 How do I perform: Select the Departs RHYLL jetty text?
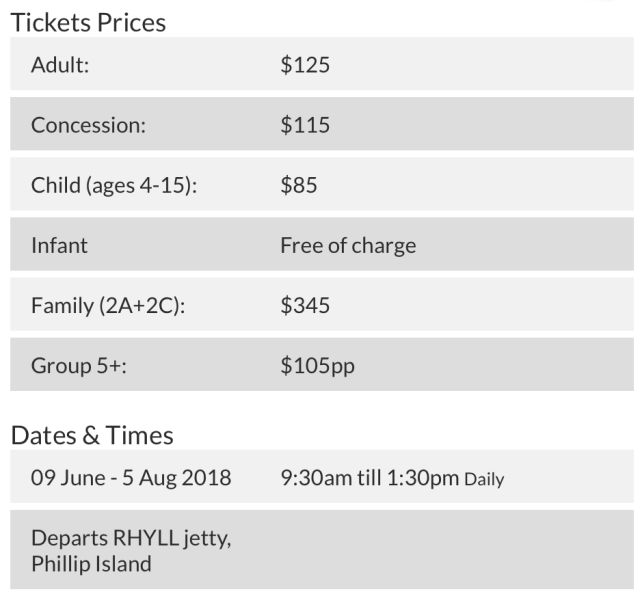[131, 538]
